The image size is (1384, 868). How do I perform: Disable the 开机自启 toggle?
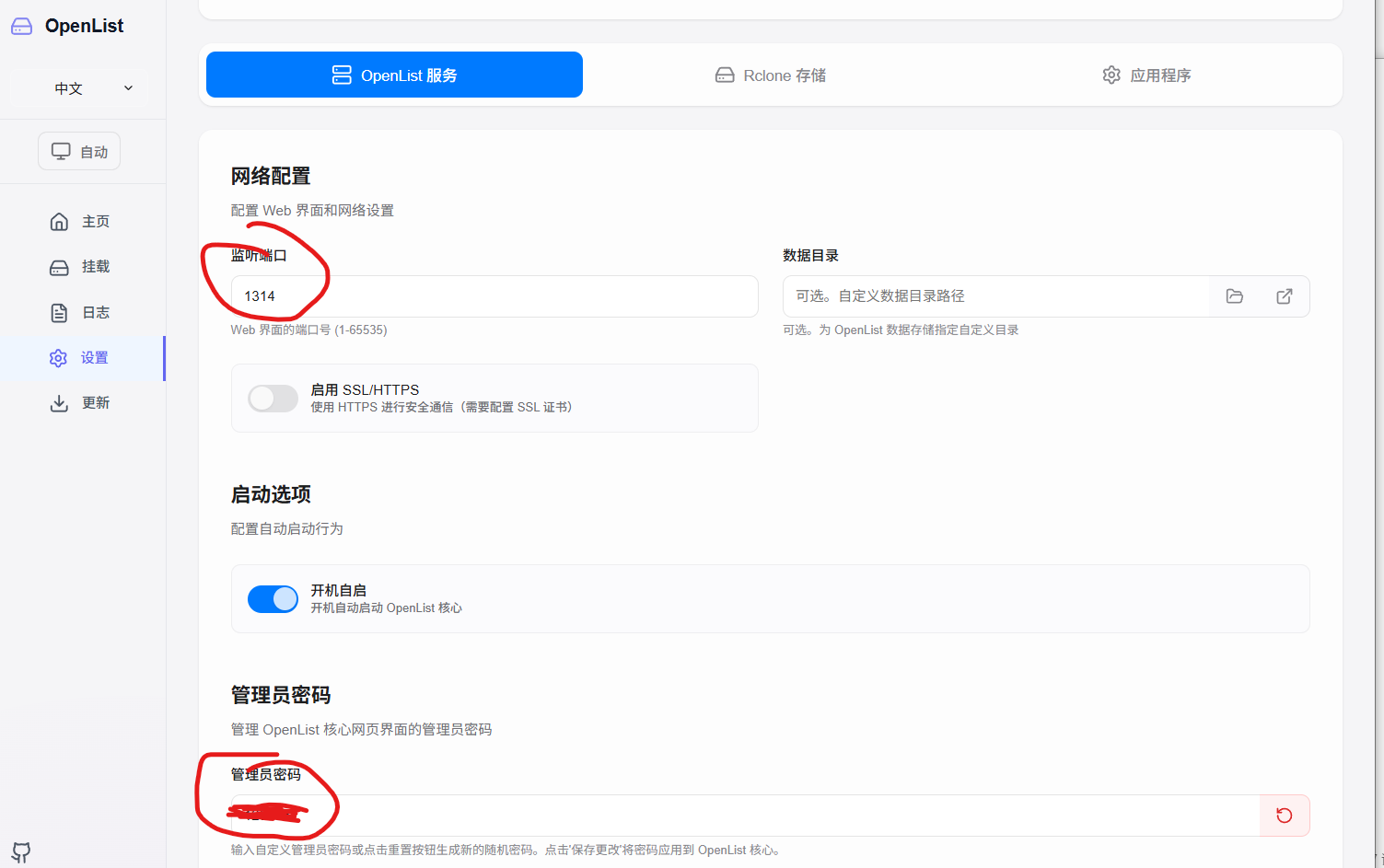point(273,599)
